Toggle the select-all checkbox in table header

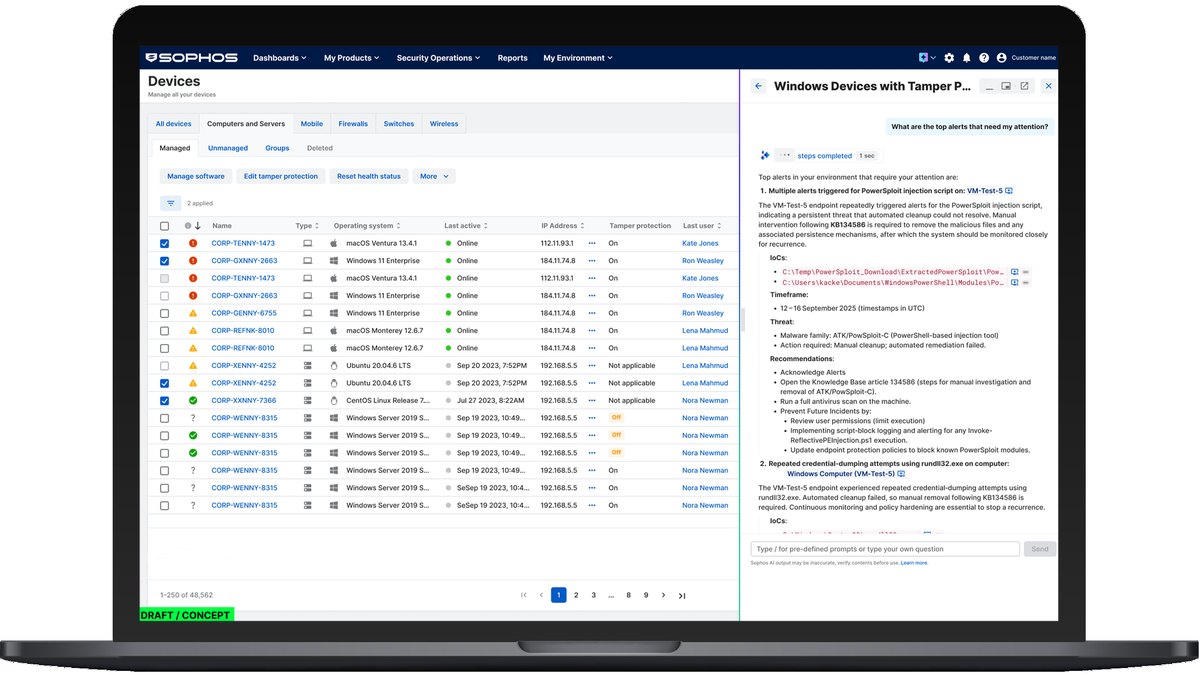(165, 226)
